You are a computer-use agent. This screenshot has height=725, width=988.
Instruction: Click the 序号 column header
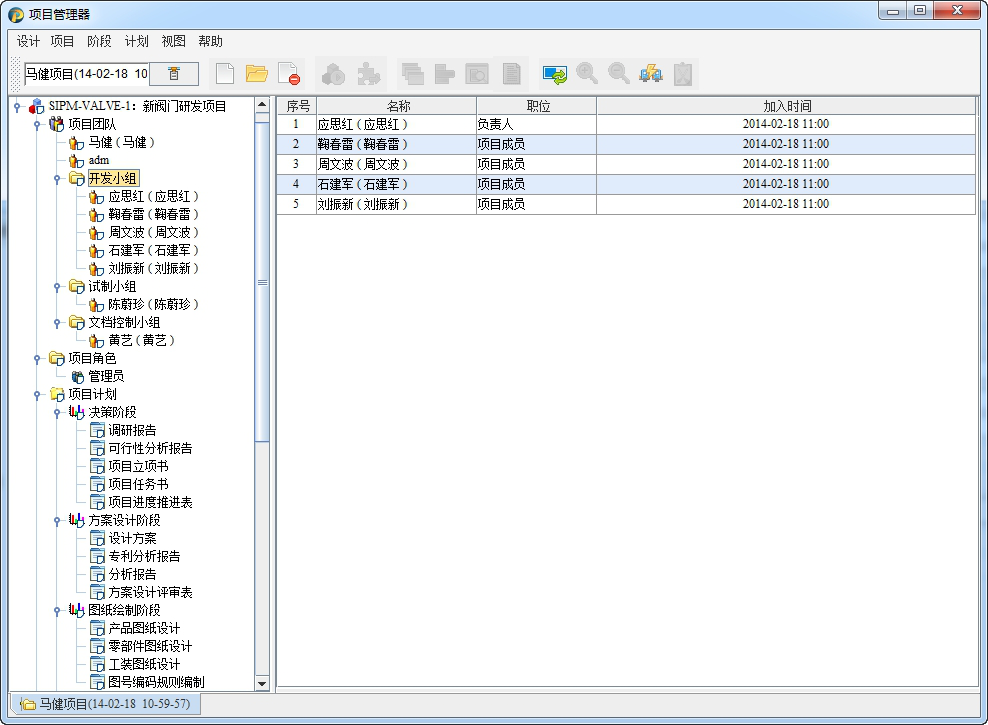(297, 106)
